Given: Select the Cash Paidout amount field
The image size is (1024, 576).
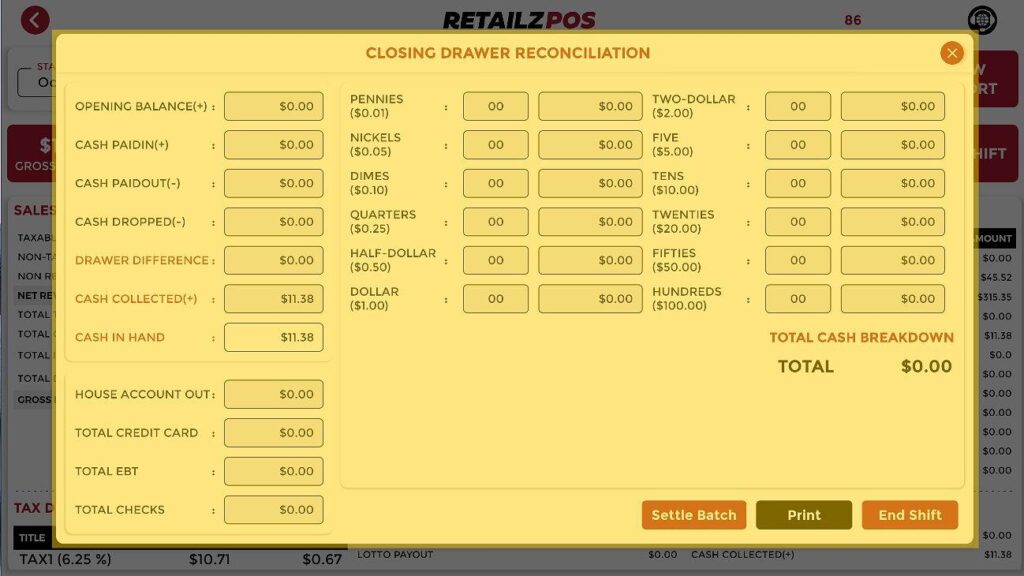Looking at the screenshot, I should [x=273, y=183].
